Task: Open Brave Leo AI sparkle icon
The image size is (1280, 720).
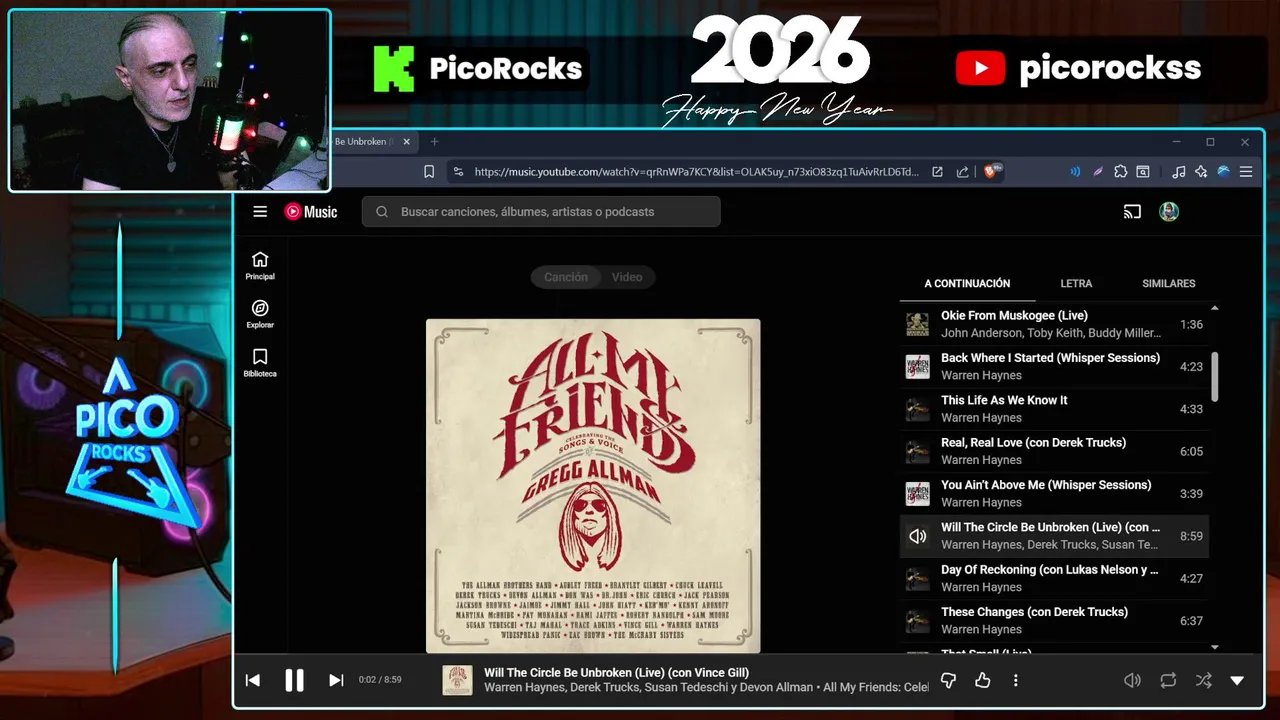Action: [x=1201, y=172]
